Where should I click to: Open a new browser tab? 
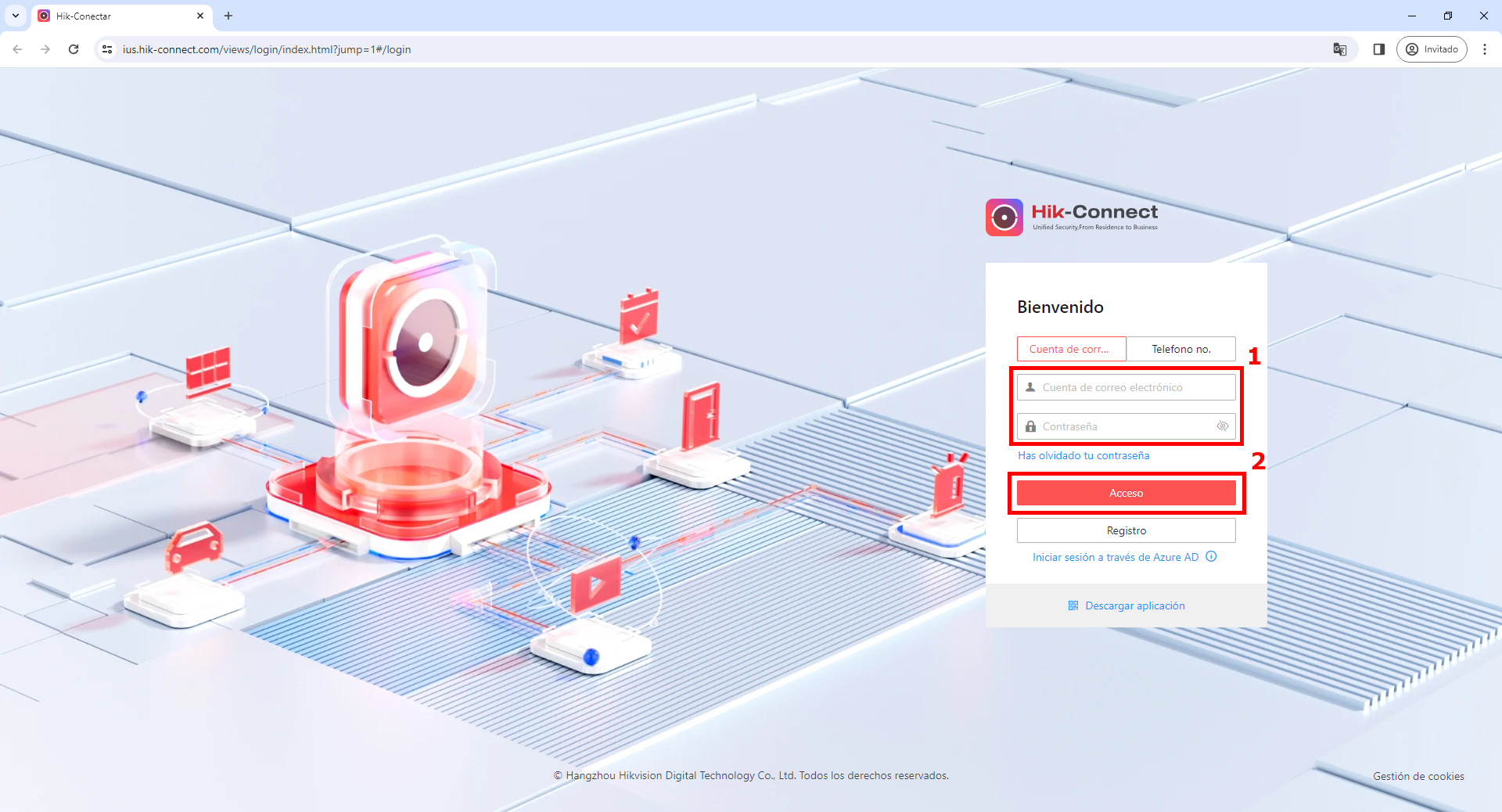coord(228,16)
